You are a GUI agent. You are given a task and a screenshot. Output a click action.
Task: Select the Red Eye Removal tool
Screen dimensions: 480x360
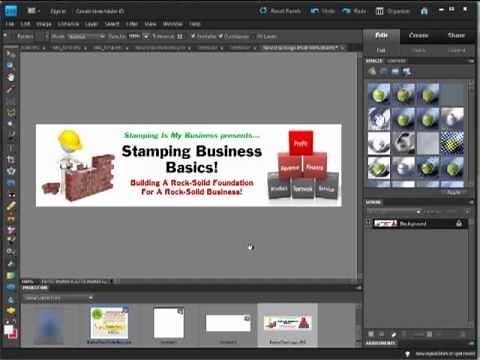(x=11, y=194)
